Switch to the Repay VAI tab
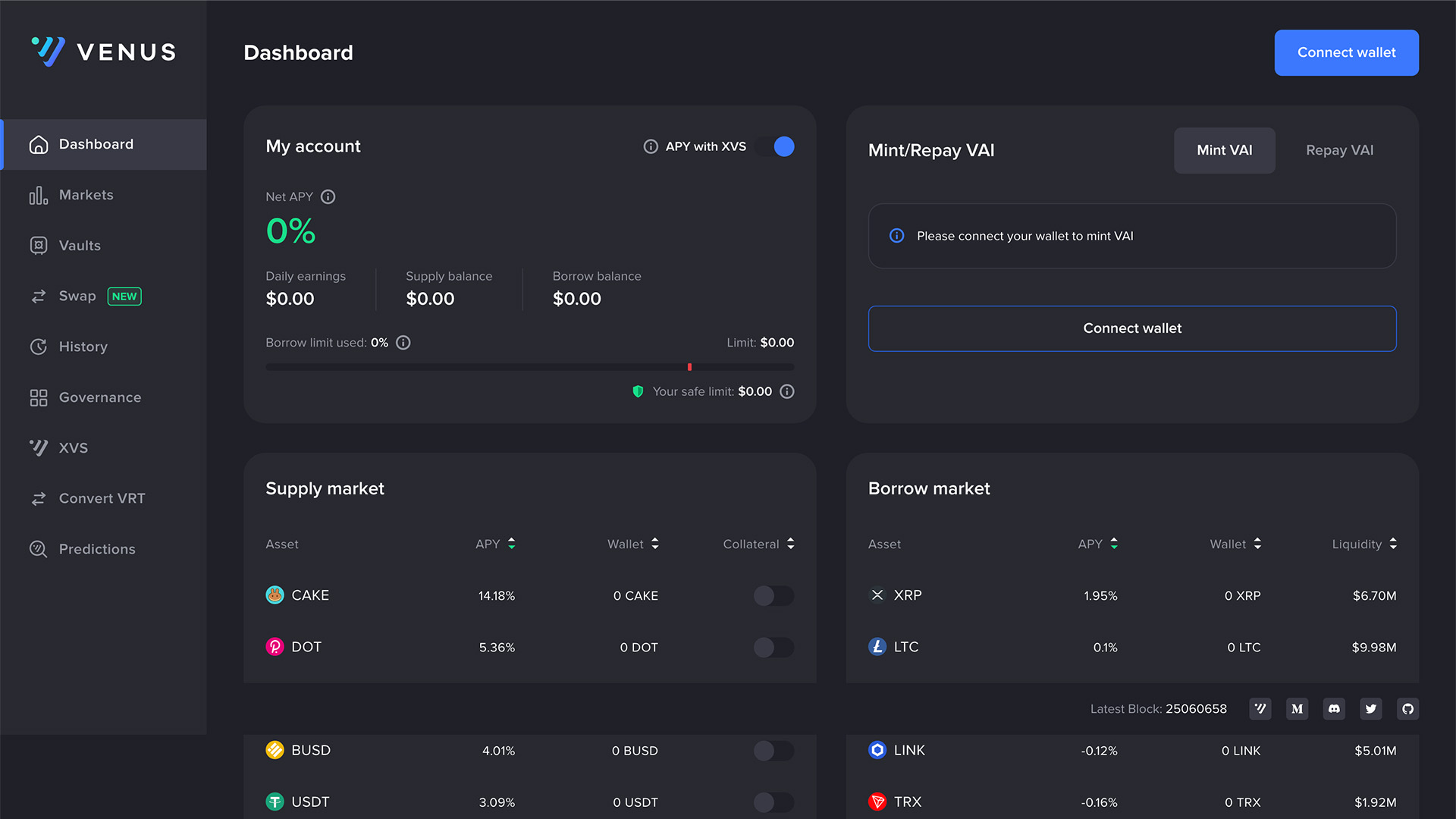 1338,150
